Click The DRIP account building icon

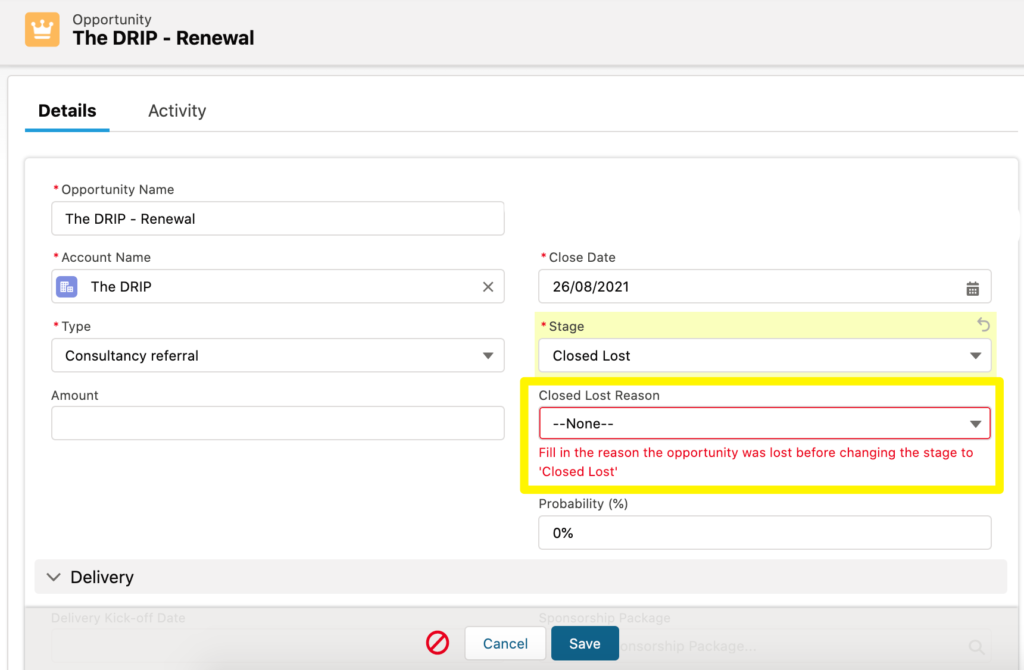[x=67, y=287]
